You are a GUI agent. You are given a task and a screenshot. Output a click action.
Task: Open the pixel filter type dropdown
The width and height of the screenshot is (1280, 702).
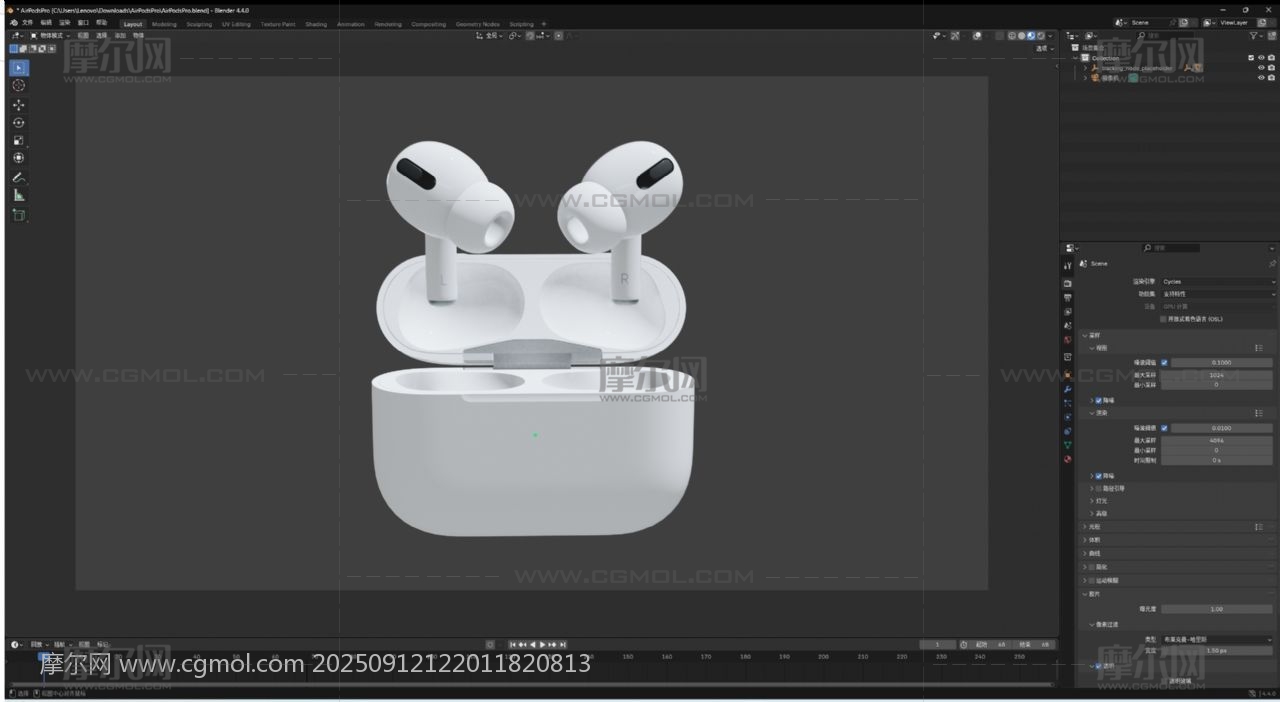[x=1218, y=639]
